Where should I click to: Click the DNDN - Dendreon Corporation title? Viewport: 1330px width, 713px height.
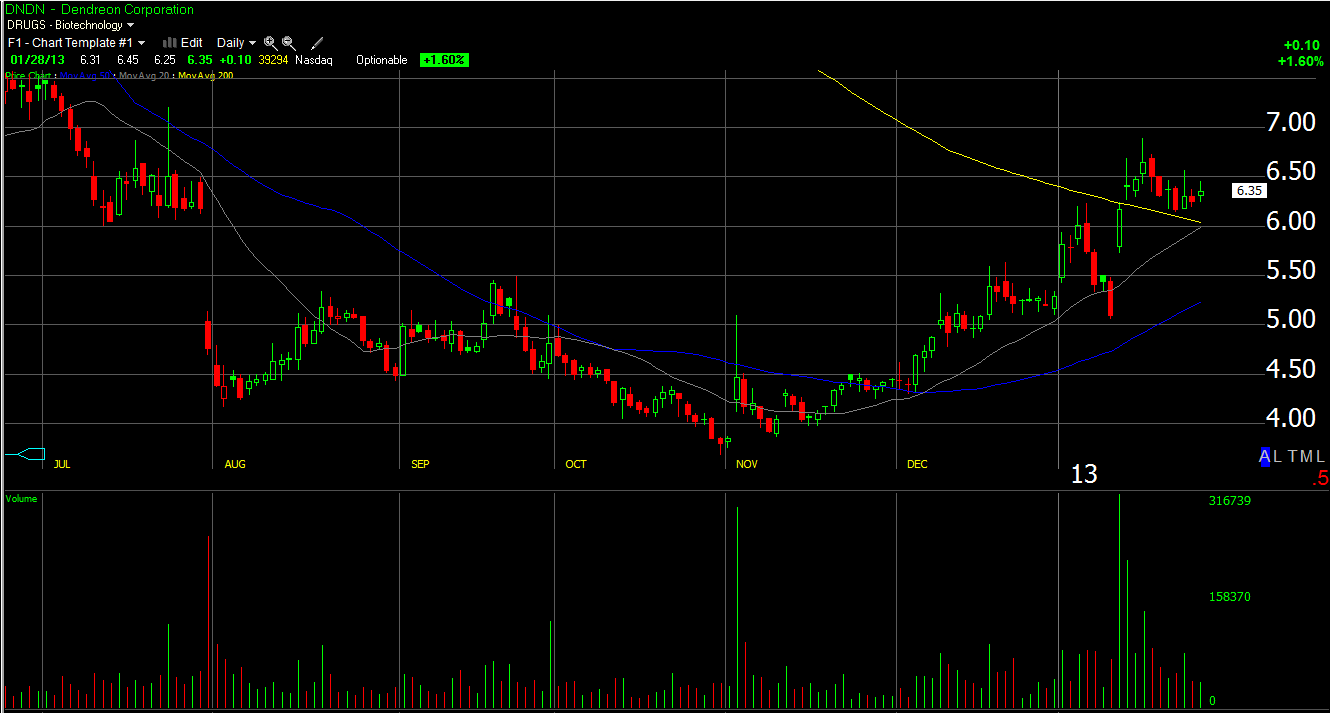[100, 9]
